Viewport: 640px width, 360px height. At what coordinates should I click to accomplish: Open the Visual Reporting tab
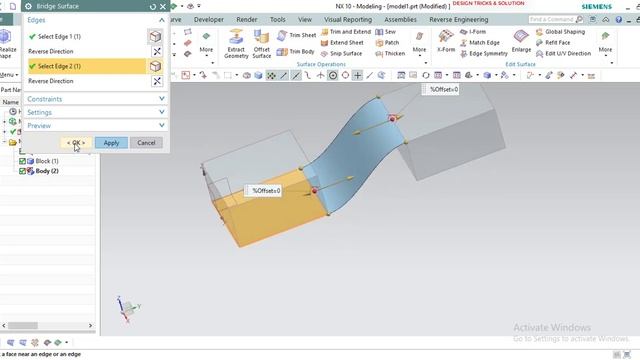point(348,20)
